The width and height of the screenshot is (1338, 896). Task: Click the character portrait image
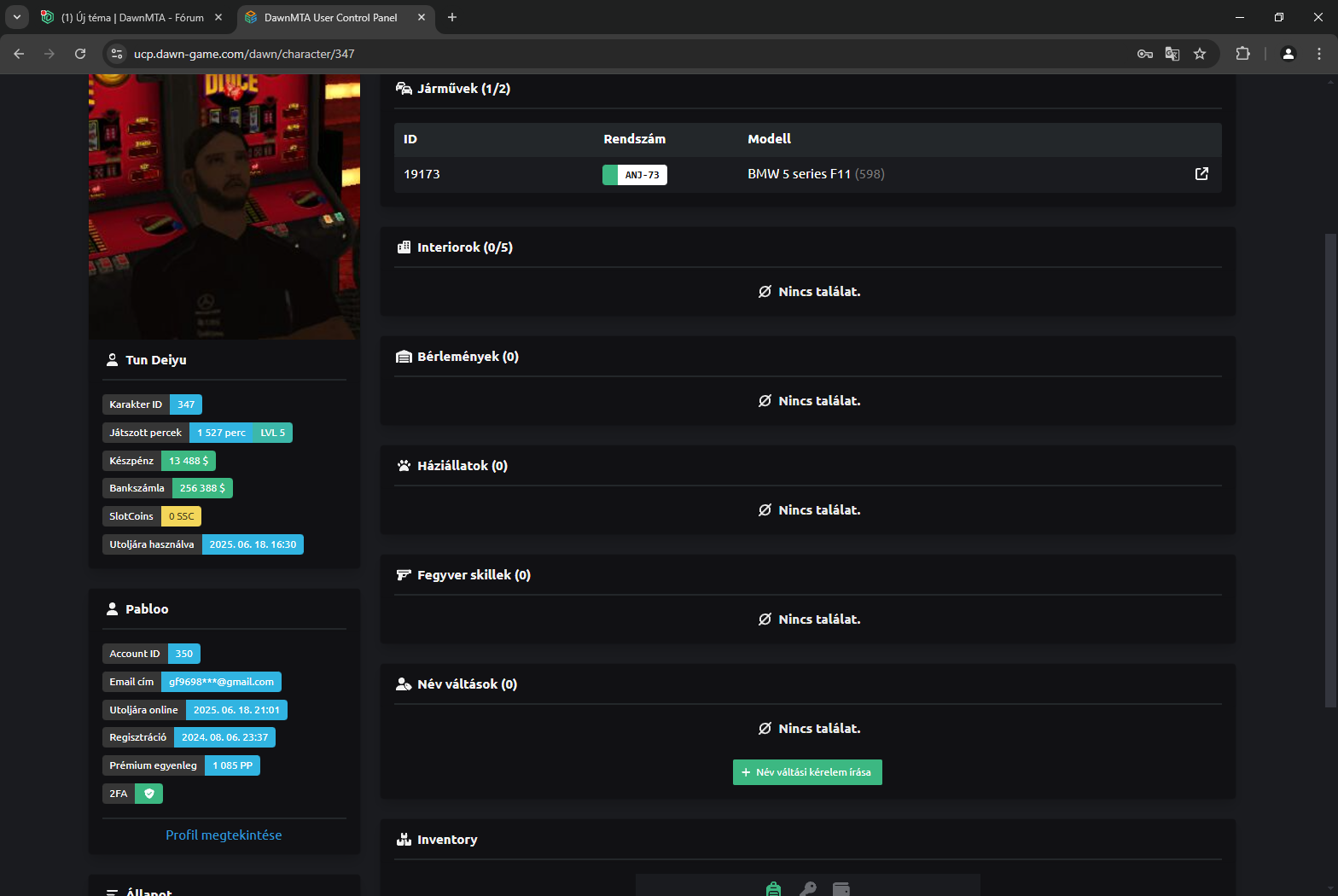(224, 207)
